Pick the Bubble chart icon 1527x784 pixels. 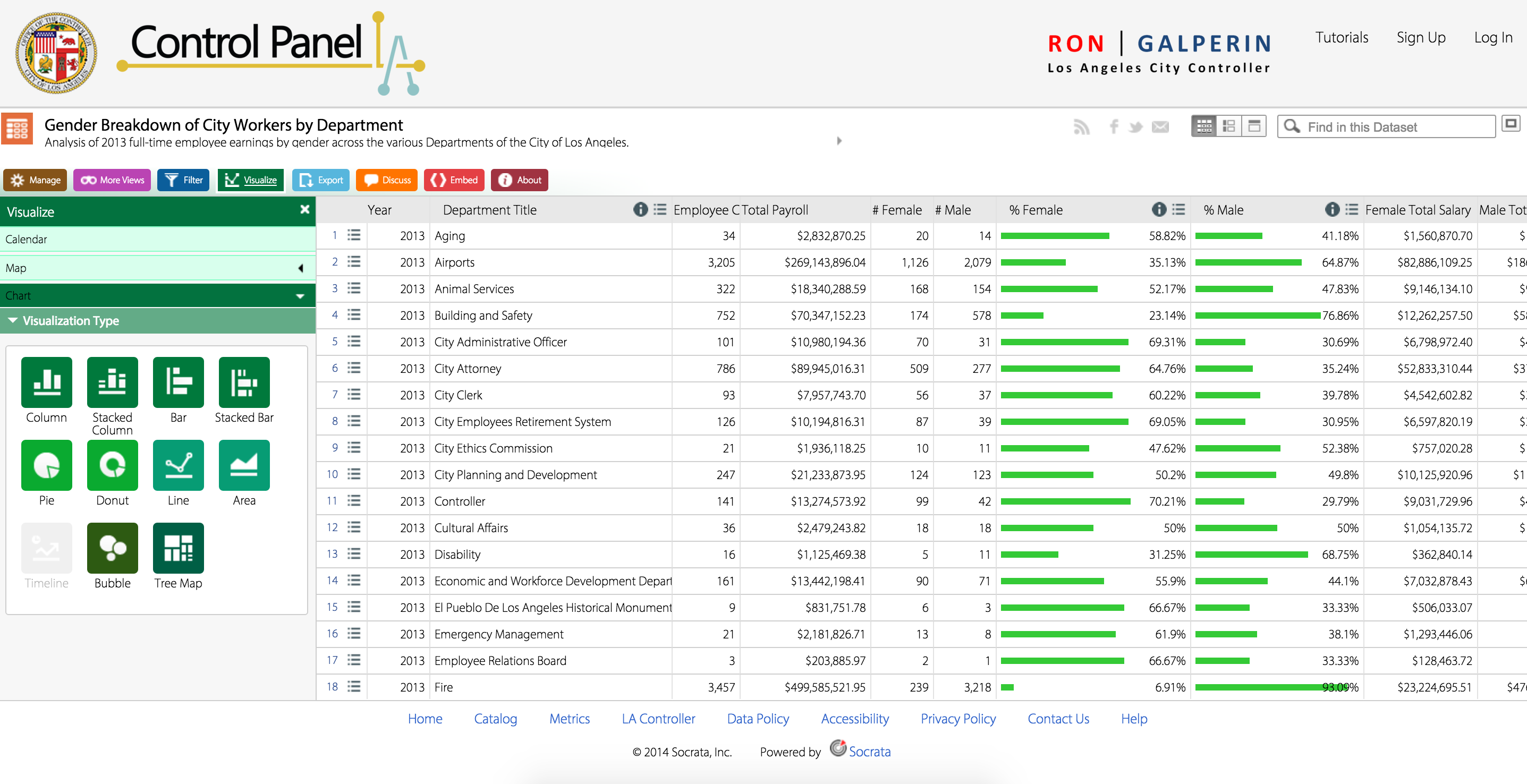click(x=112, y=548)
